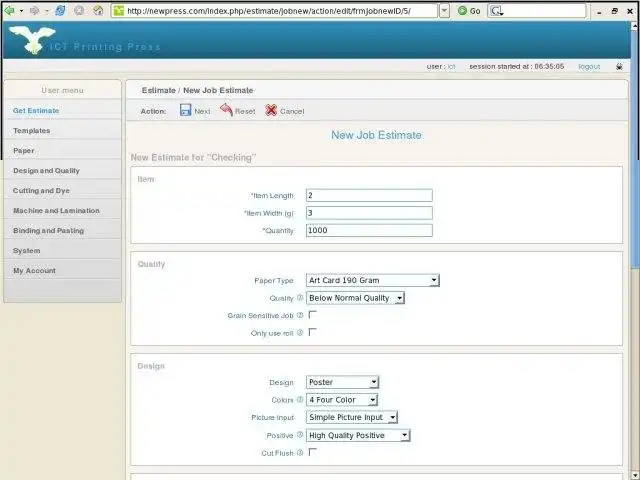Open the Design dropdown showing Poster
The width and height of the screenshot is (640, 480).
click(x=342, y=382)
